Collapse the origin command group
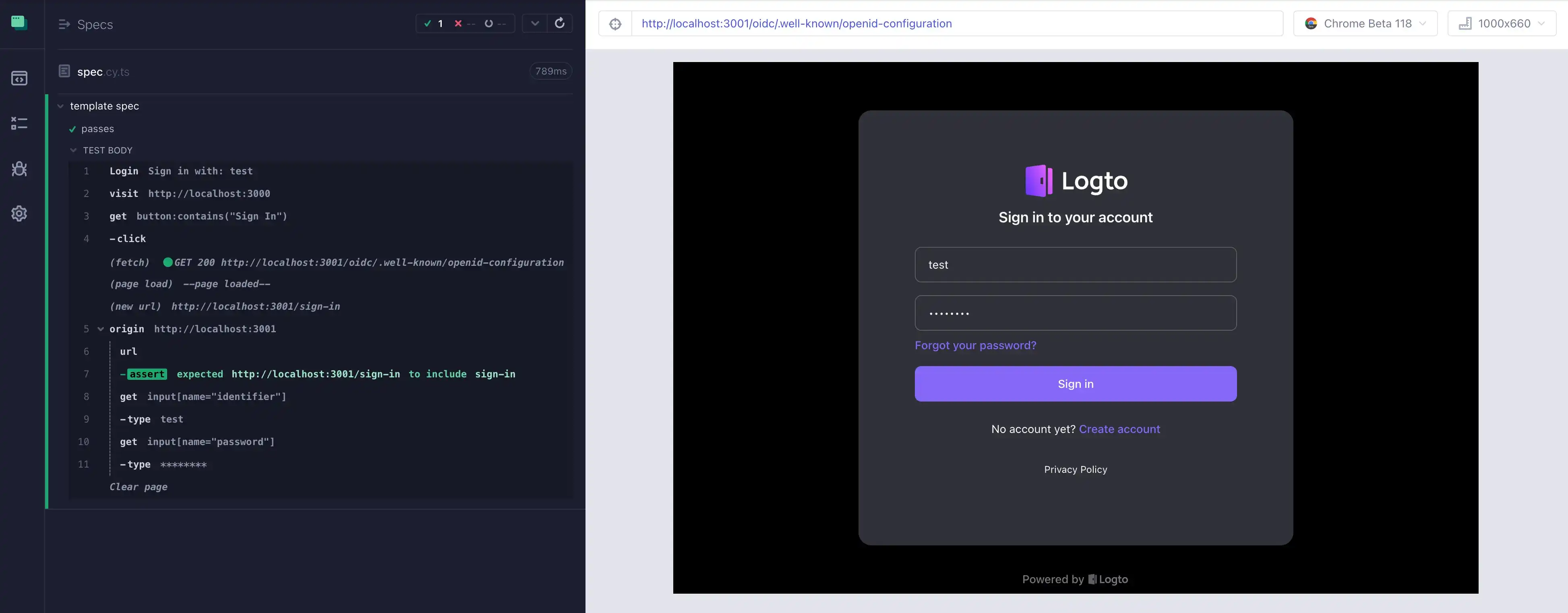Screen dimensions: 1568x613 (100, 329)
